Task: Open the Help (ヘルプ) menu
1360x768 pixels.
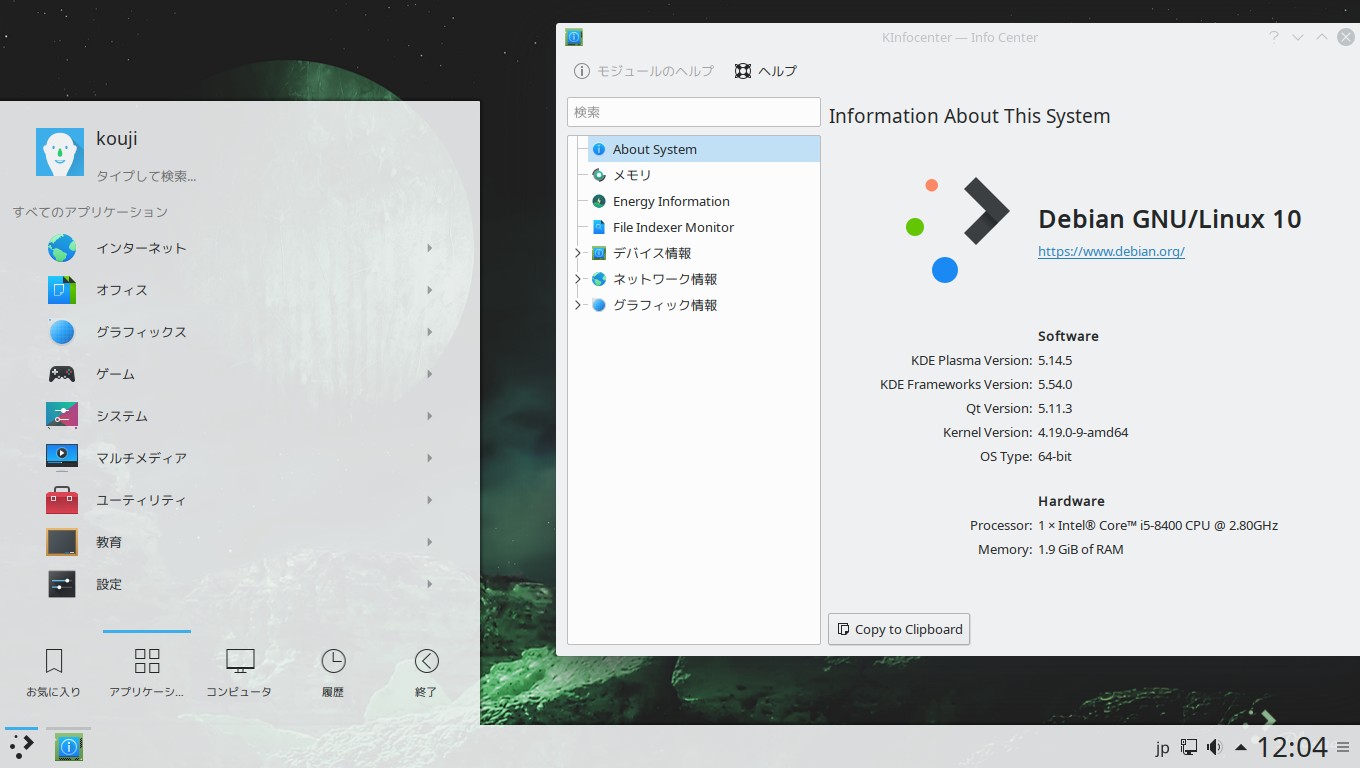Action: click(x=765, y=71)
